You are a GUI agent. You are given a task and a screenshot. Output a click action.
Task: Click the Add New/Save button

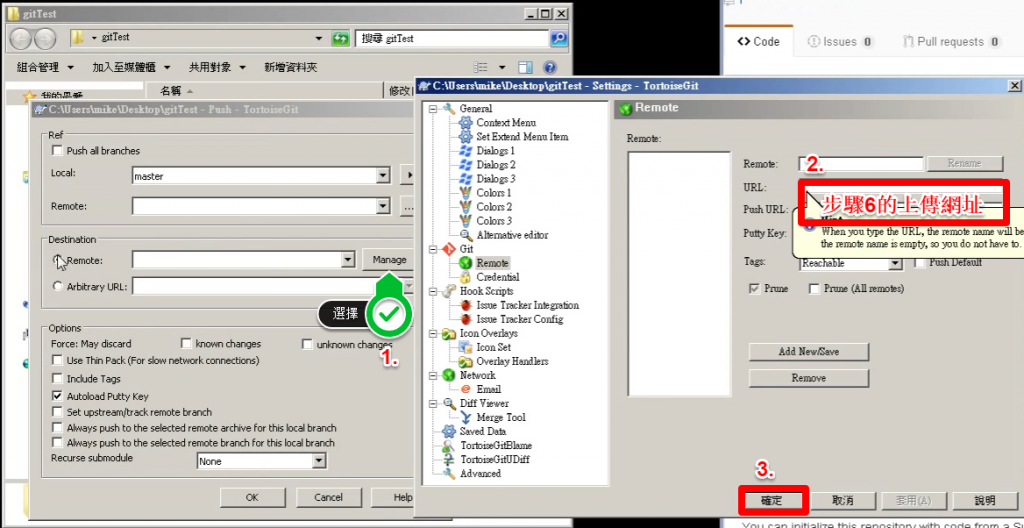[808, 352]
